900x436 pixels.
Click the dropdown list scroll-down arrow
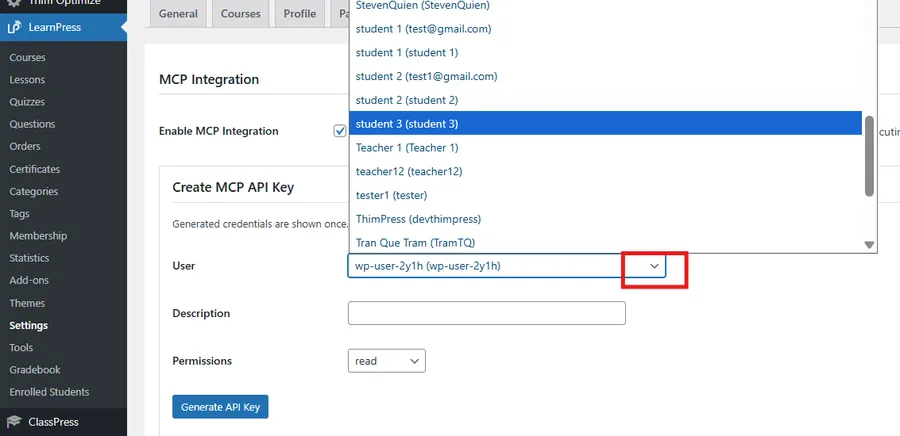pos(869,245)
